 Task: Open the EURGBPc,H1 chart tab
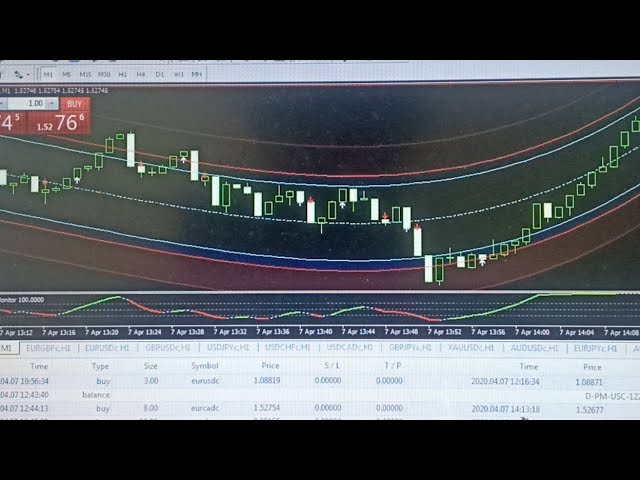(48, 348)
